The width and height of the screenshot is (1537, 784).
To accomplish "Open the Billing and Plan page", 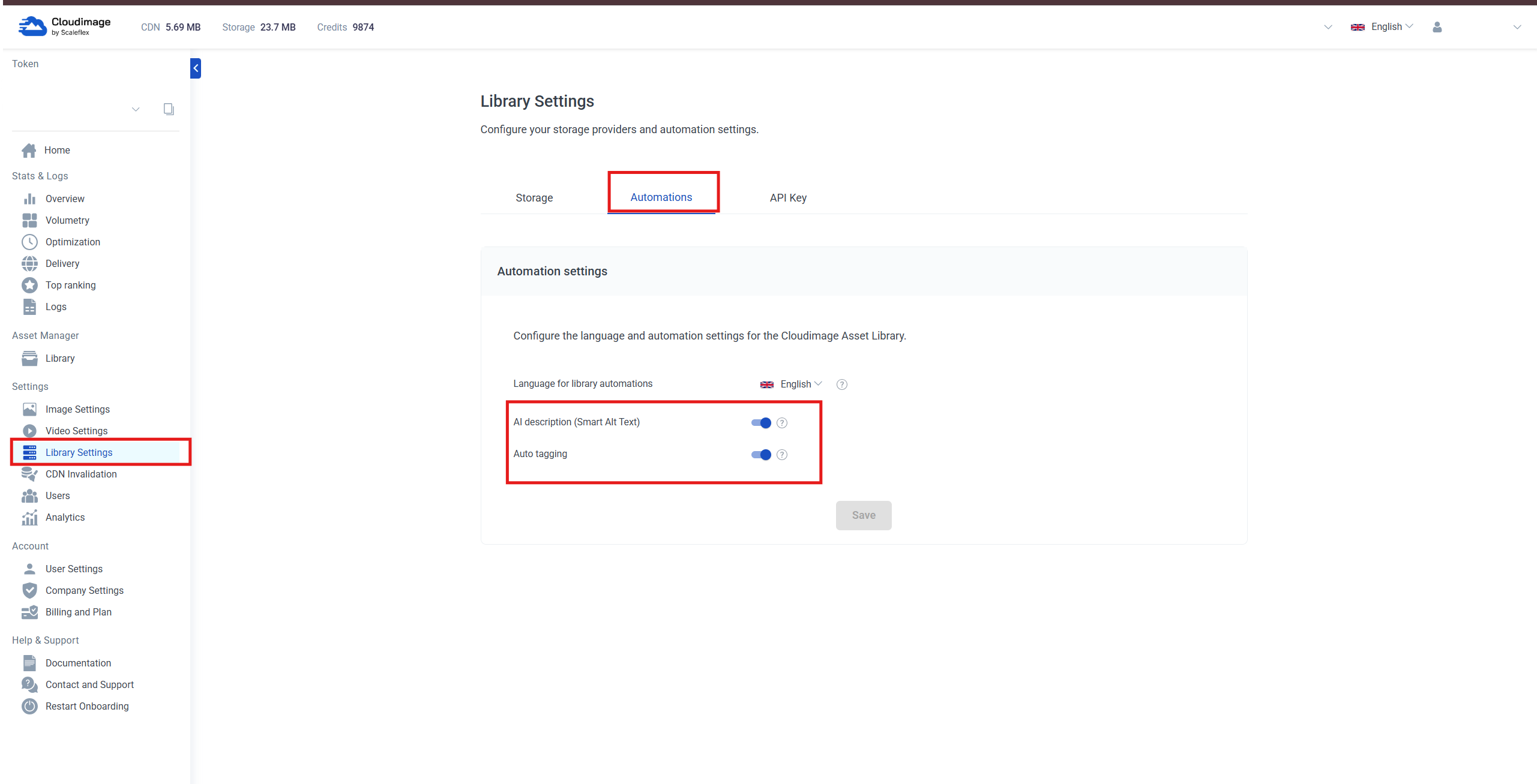I will (79, 612).
